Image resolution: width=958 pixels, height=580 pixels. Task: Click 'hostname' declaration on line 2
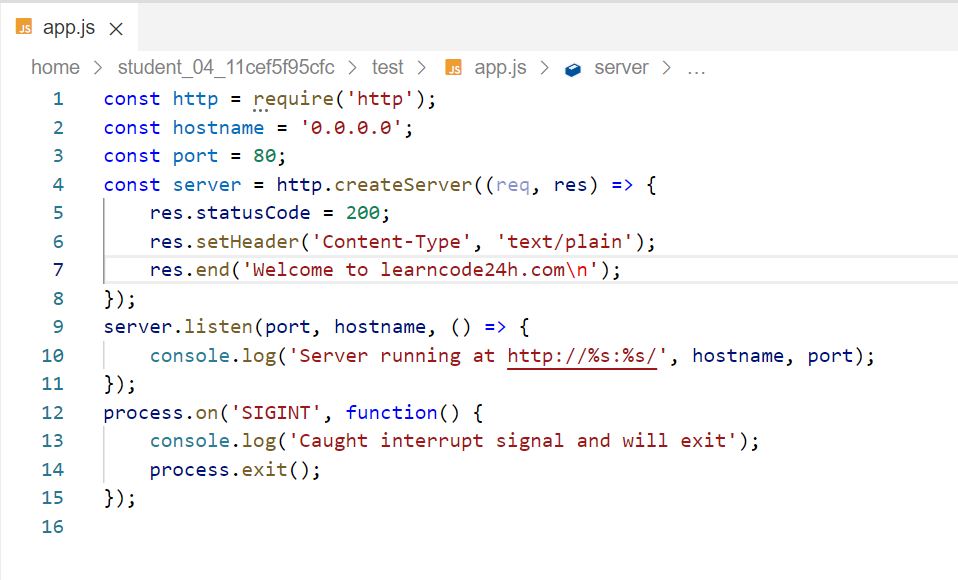pos(218,128)
